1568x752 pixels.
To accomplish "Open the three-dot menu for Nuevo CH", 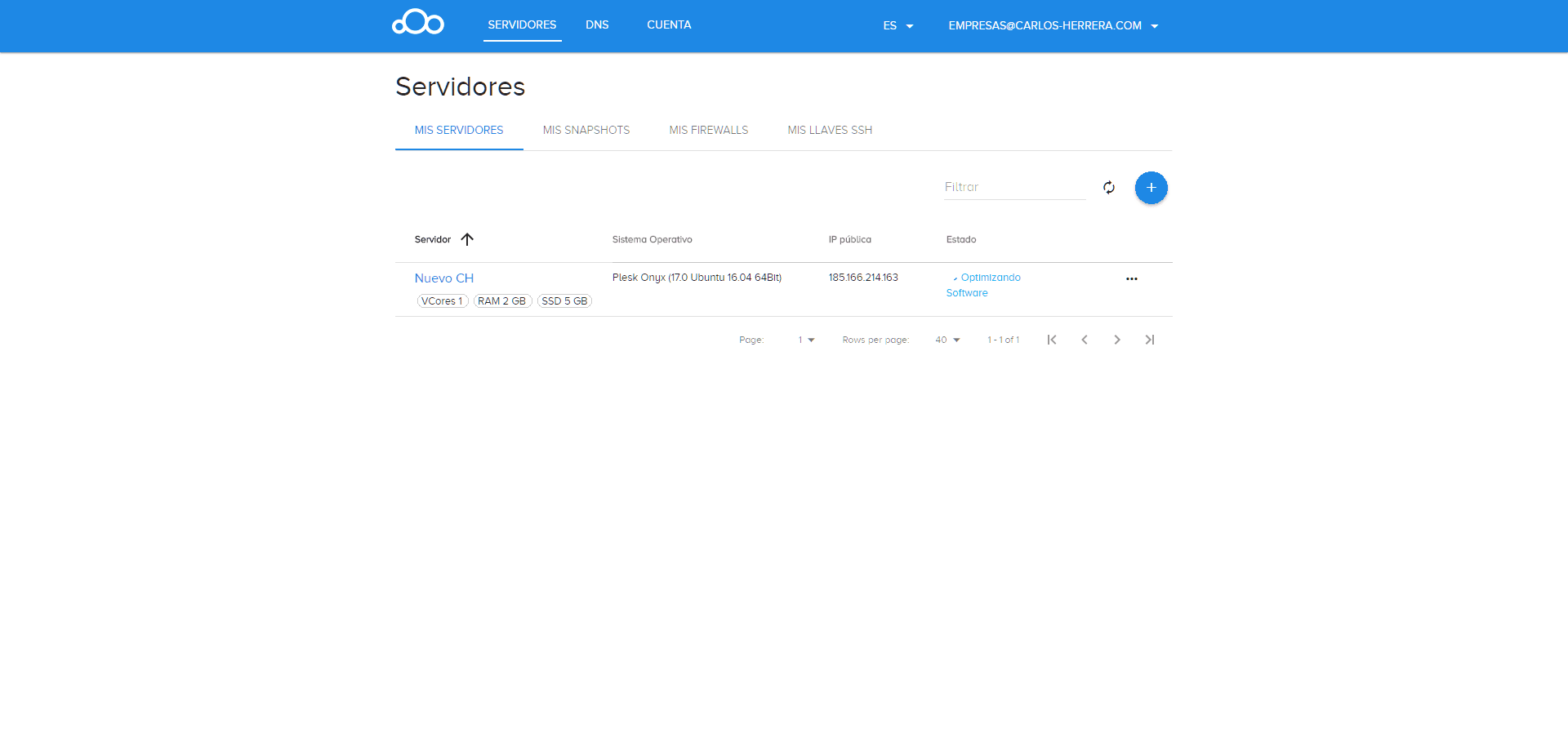I will (x=1131, y=279).
